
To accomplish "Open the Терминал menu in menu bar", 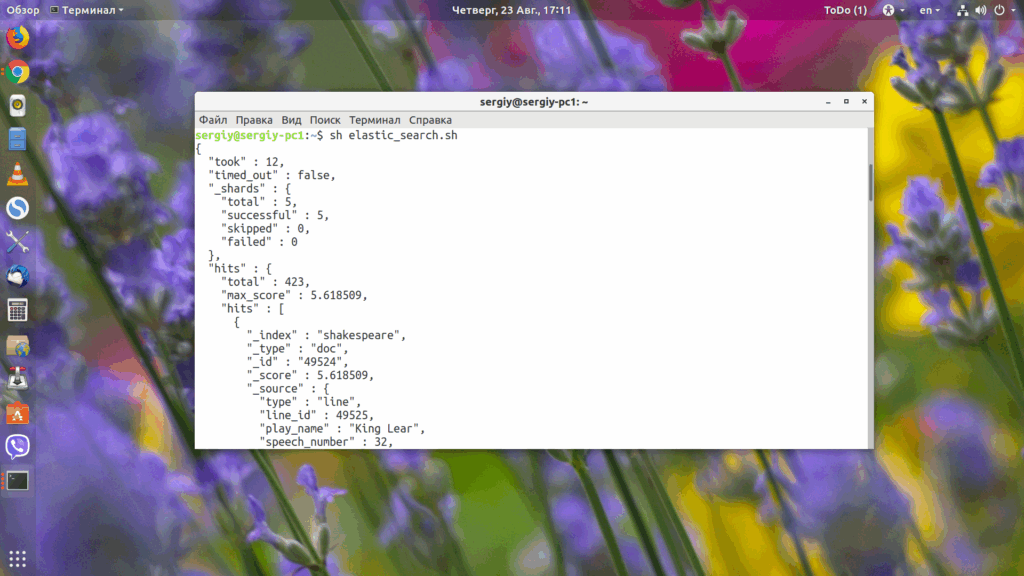I will [374, 120].
